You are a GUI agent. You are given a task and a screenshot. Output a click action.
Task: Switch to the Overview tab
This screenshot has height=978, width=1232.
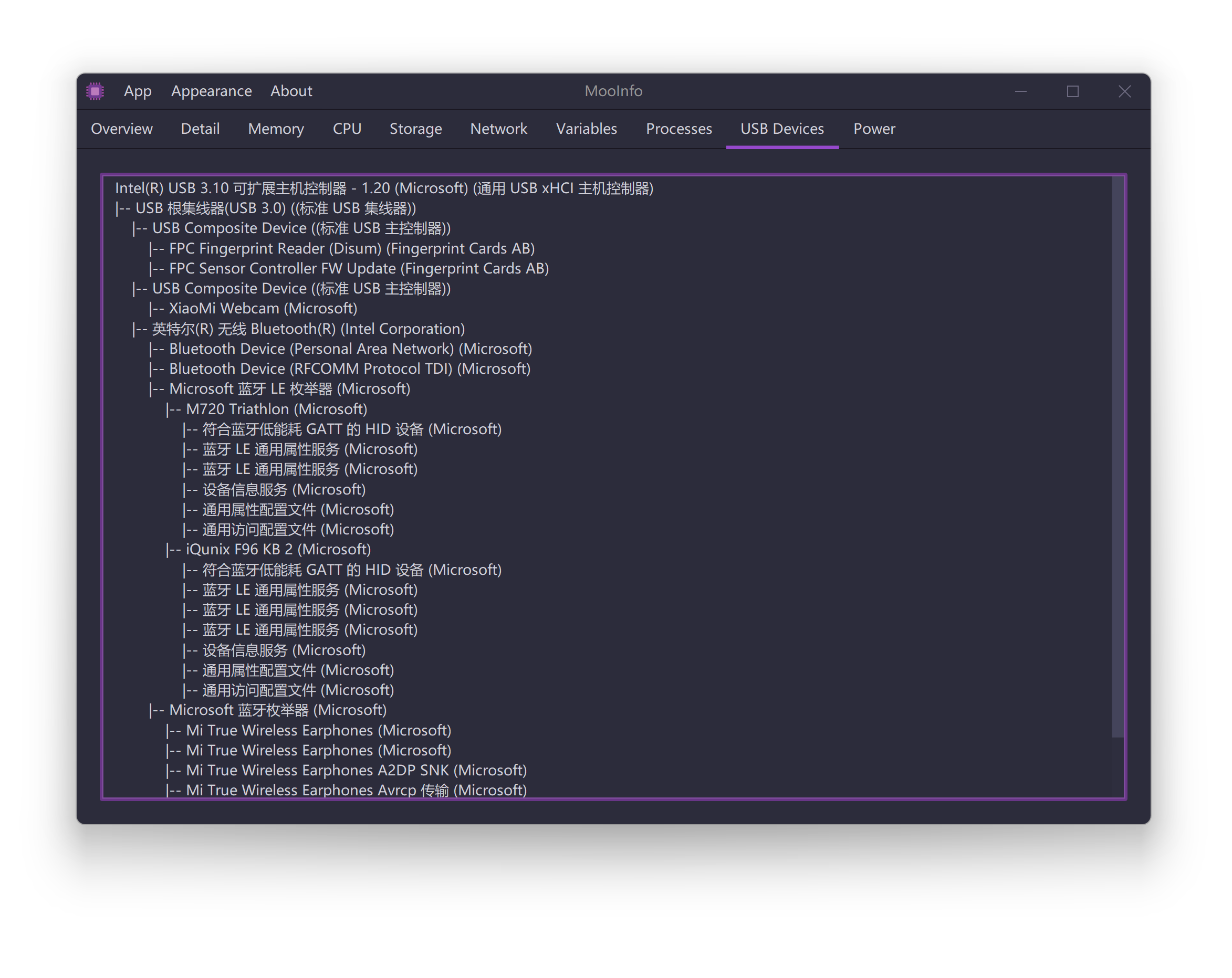(x=122, y=129)
